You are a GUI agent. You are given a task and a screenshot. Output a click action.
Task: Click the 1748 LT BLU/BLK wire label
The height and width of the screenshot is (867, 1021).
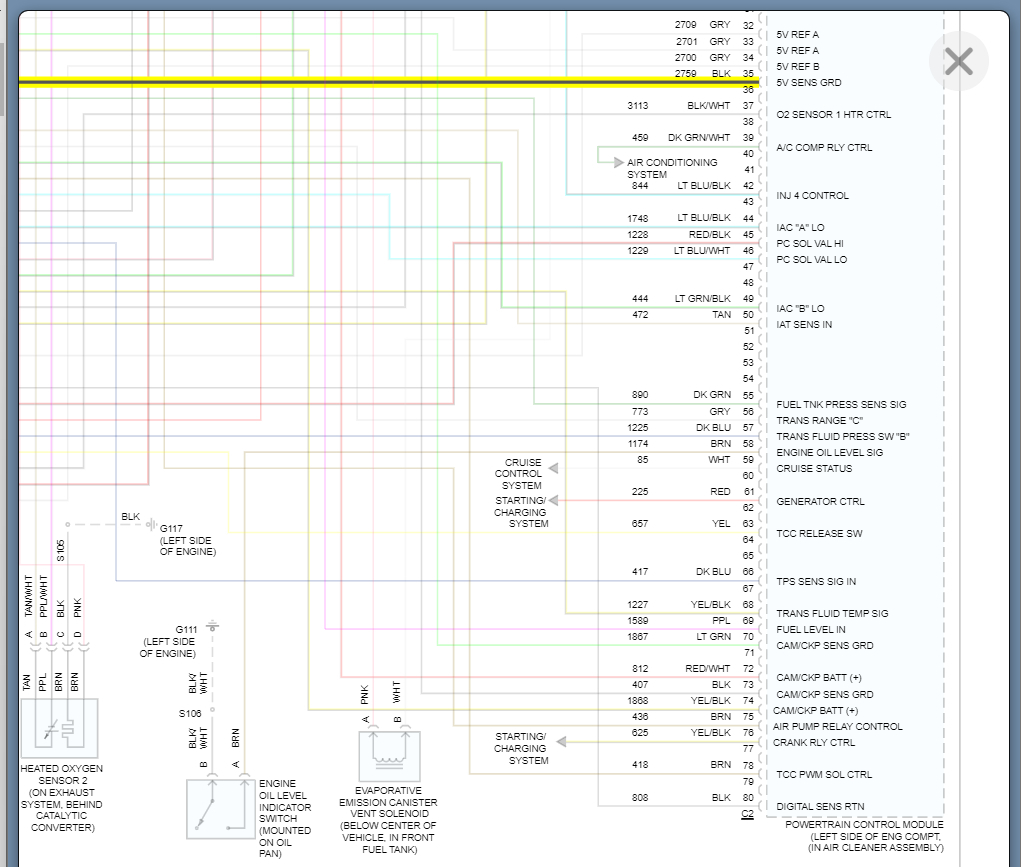pyautogui.click(x=679, y=218)
